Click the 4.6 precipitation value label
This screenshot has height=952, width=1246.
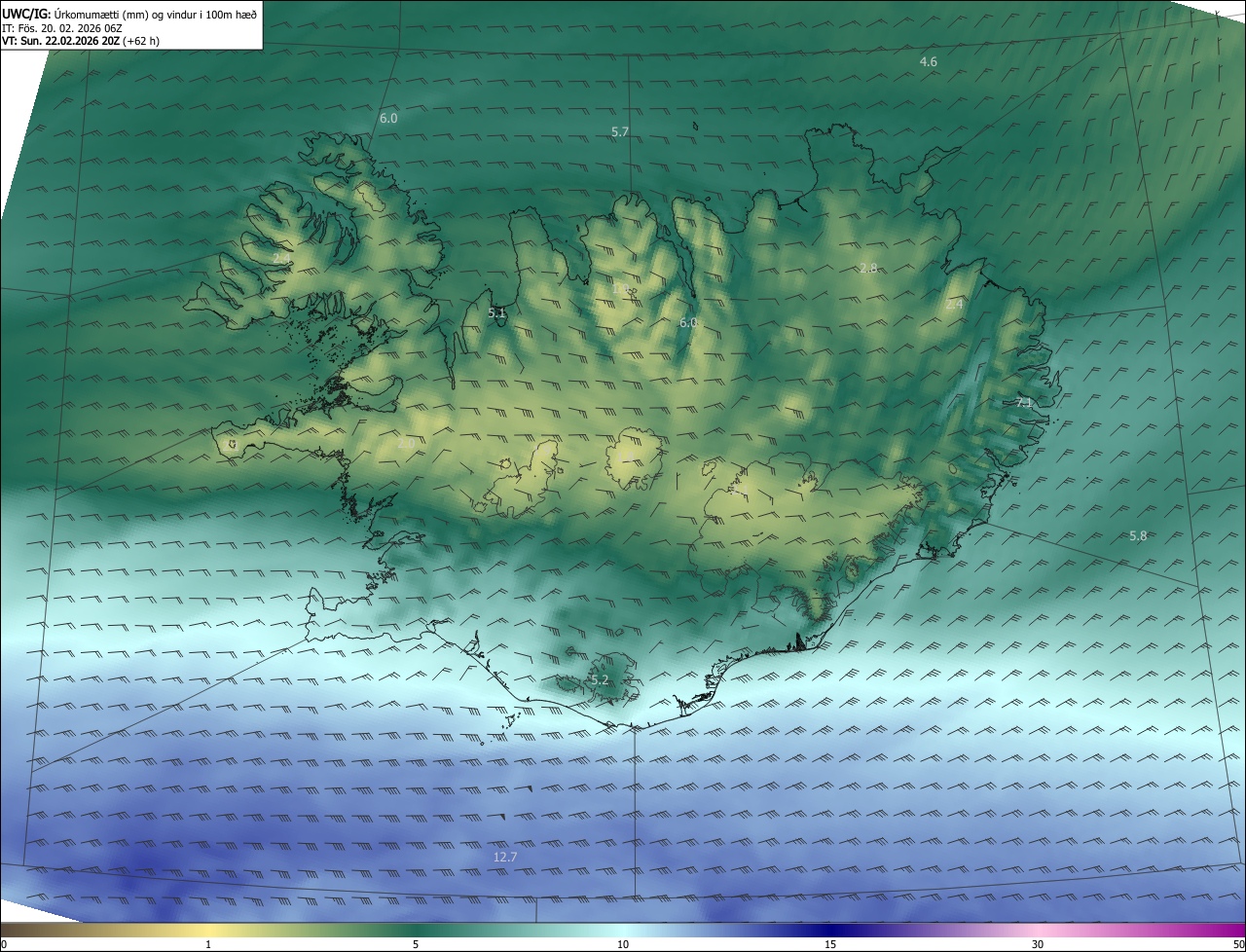click(x=929, y=62)
